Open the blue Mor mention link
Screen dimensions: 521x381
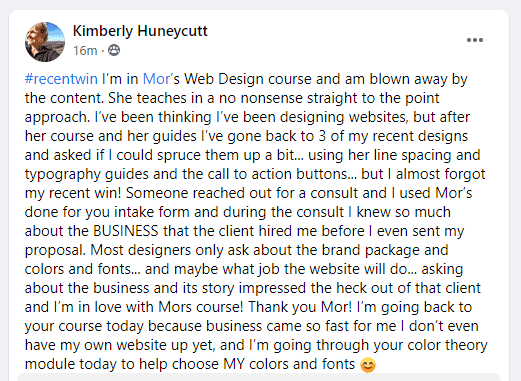[156, 79]
